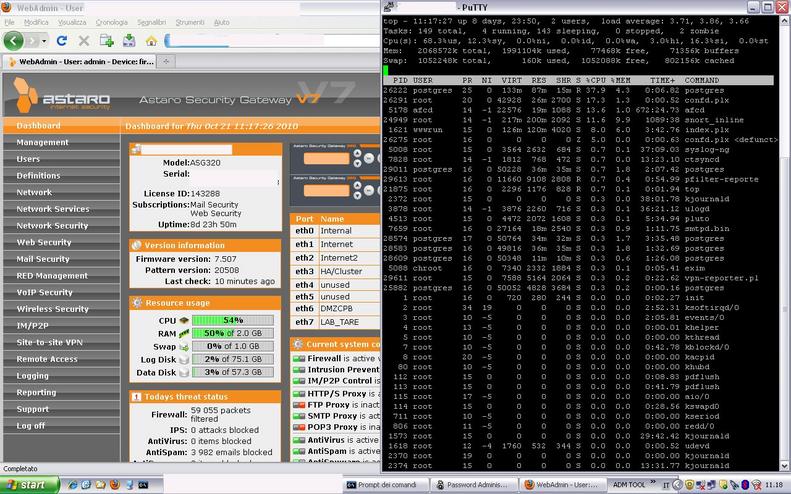Click the RAM 50% of 2.0 GB bar
This screenshot has height=494, width=791.
coord(233,334)
